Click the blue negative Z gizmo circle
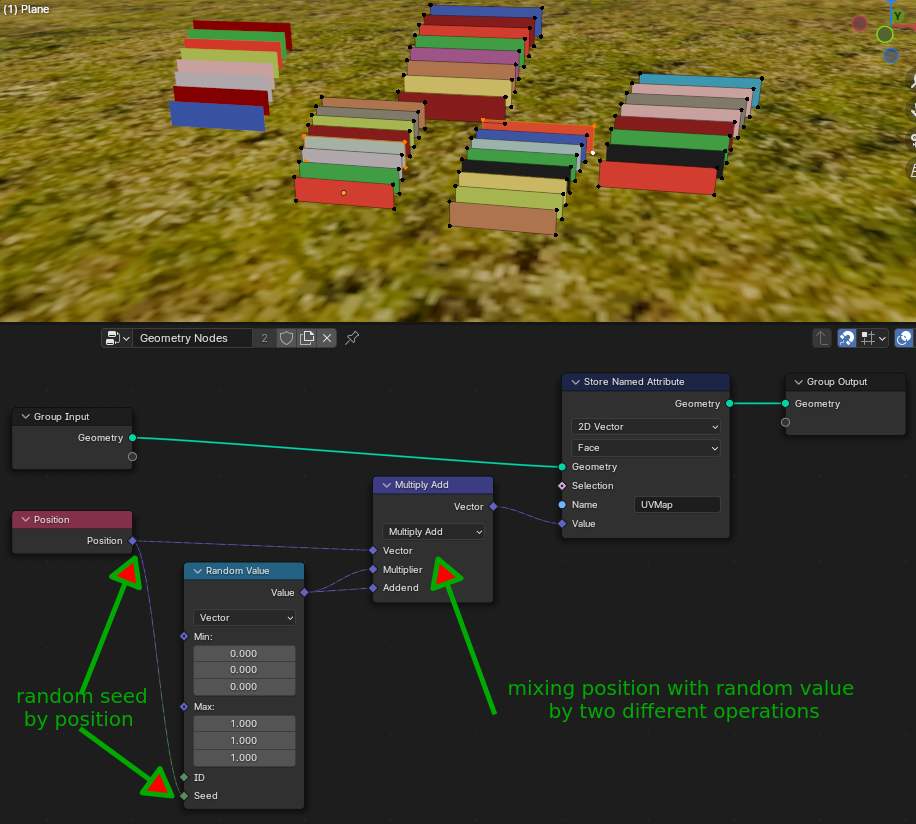The image size is (916, 824). pyautogui.click(x=891, y=55)
